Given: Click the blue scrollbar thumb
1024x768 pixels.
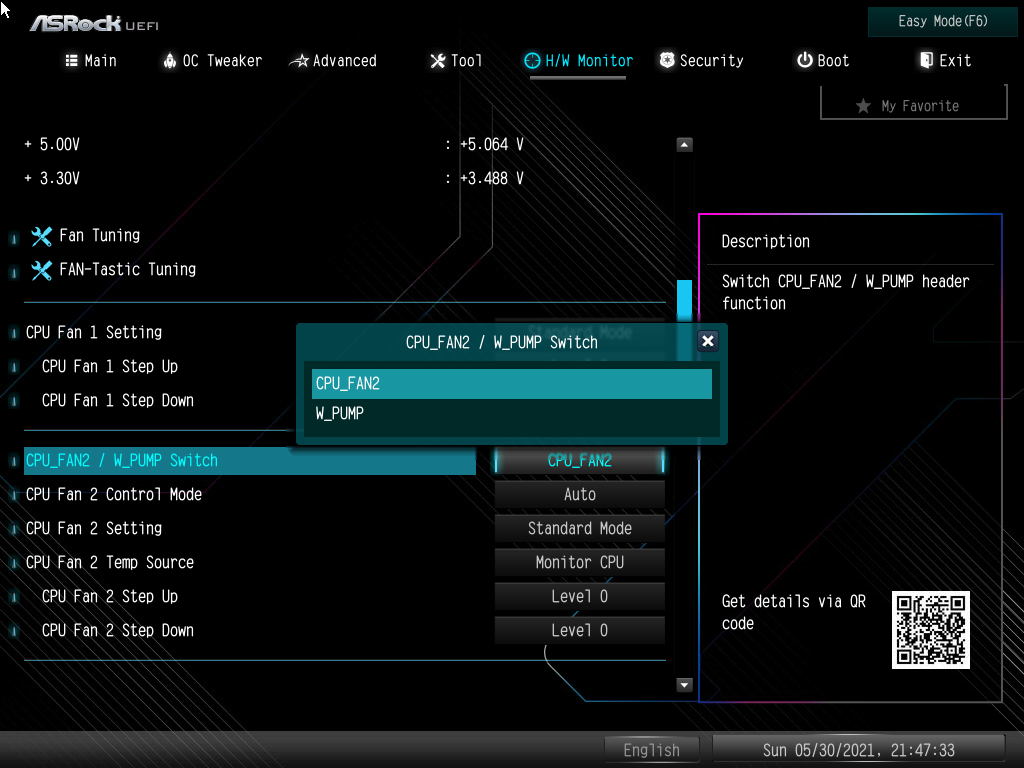Looking at the screenshot, I should [684, 300].
